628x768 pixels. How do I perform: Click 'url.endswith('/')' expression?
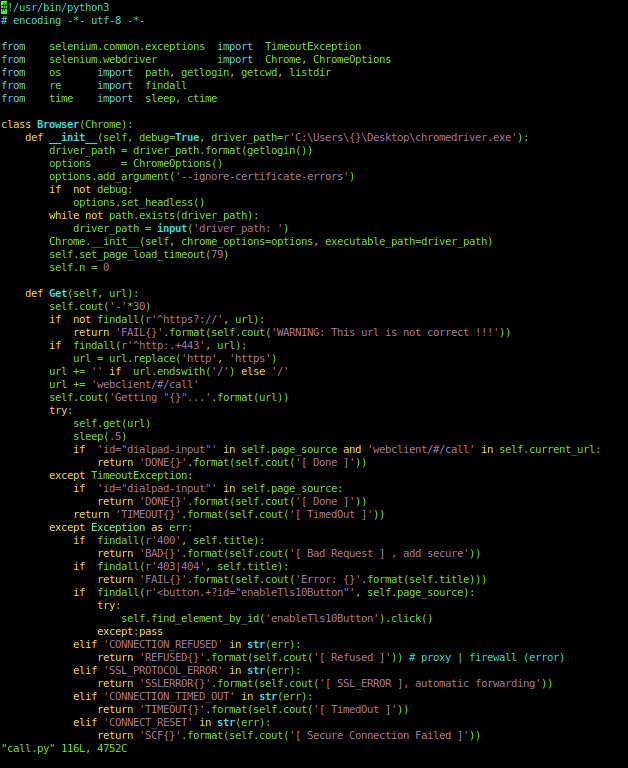184,371
